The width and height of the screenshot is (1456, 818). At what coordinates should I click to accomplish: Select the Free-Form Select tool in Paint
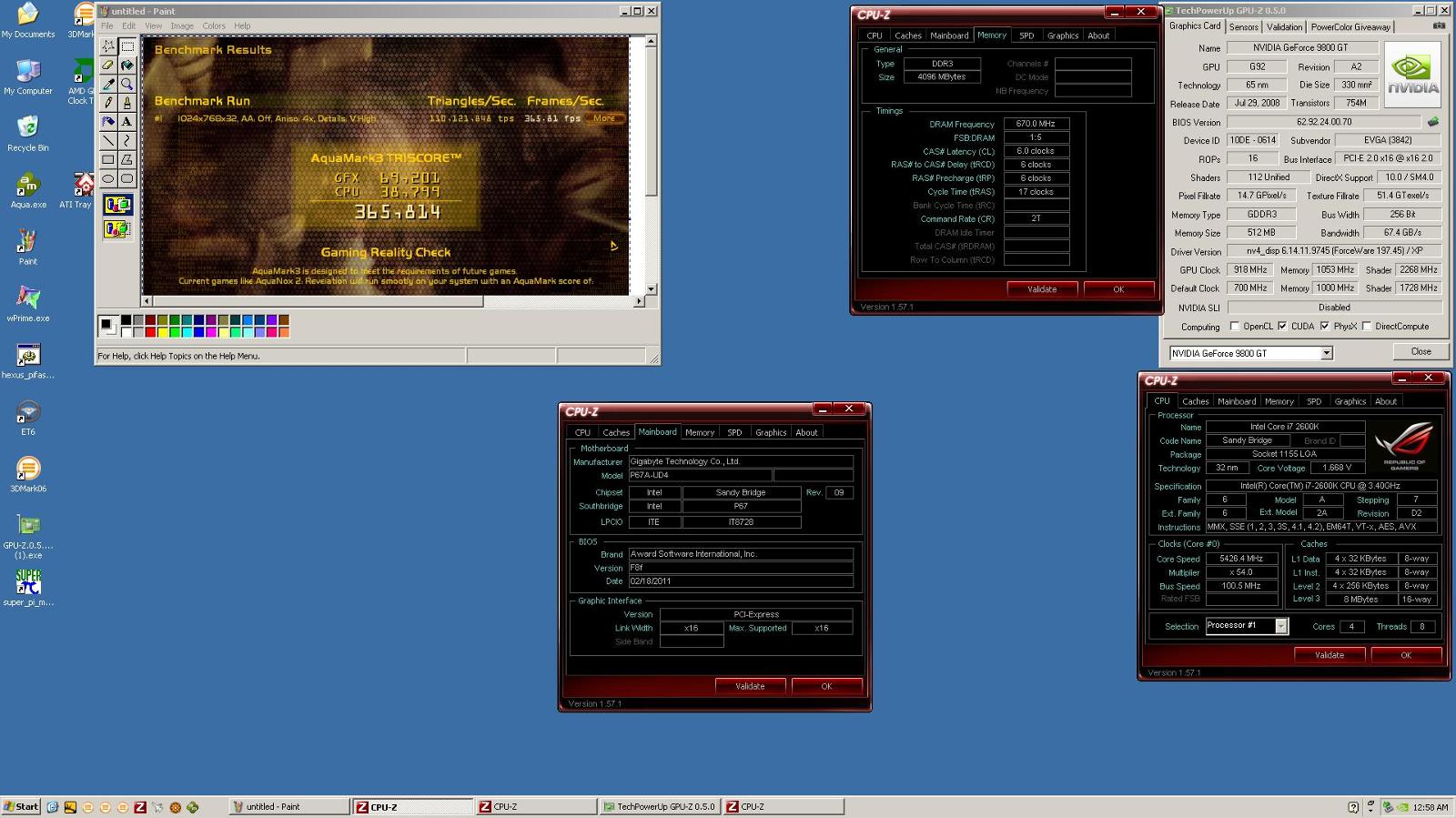point(108,45)
